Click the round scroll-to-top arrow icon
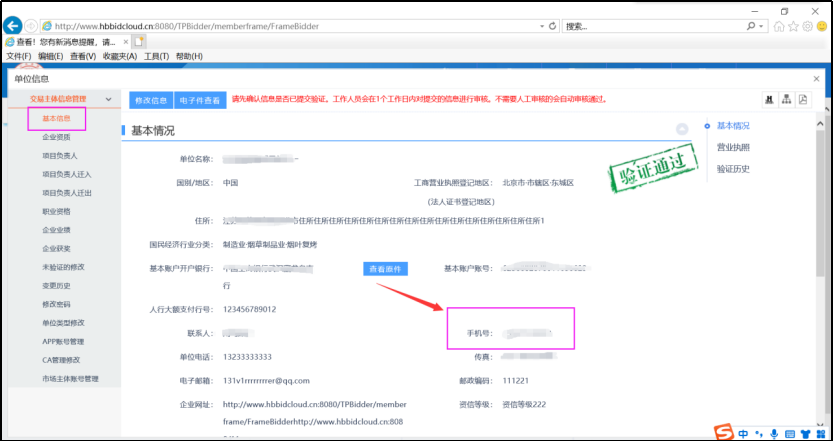This screenshot has height=441, width=833. tap(682, 129)
